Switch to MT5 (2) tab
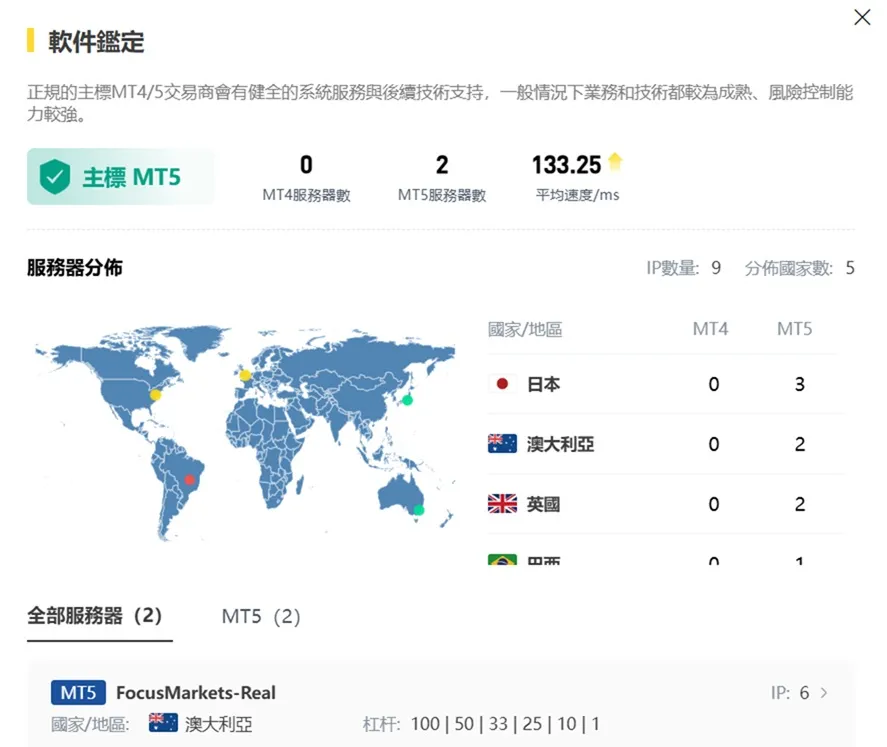The width and height of the screenshot is (887, 747). pyautogui.click(x=261, y=616)
